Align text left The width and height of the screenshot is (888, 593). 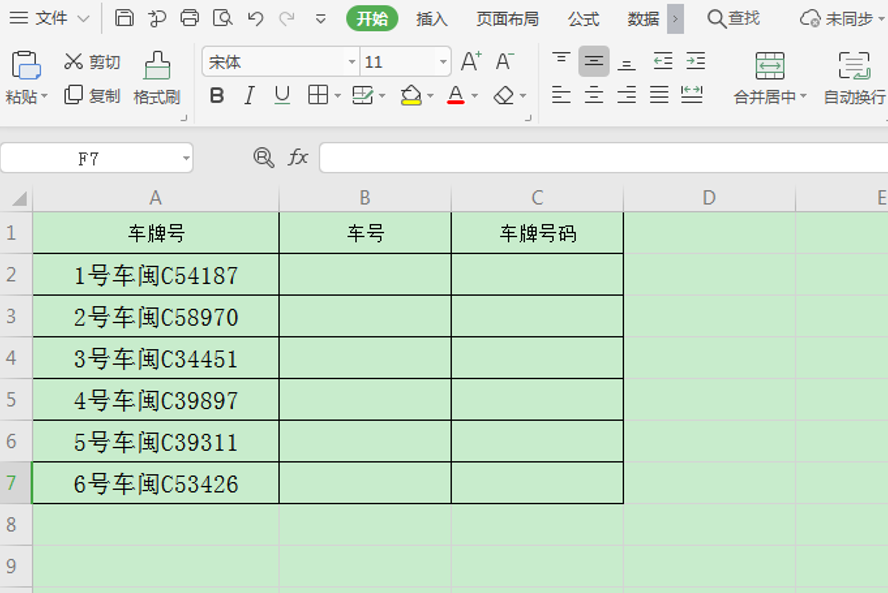(561, 95)
